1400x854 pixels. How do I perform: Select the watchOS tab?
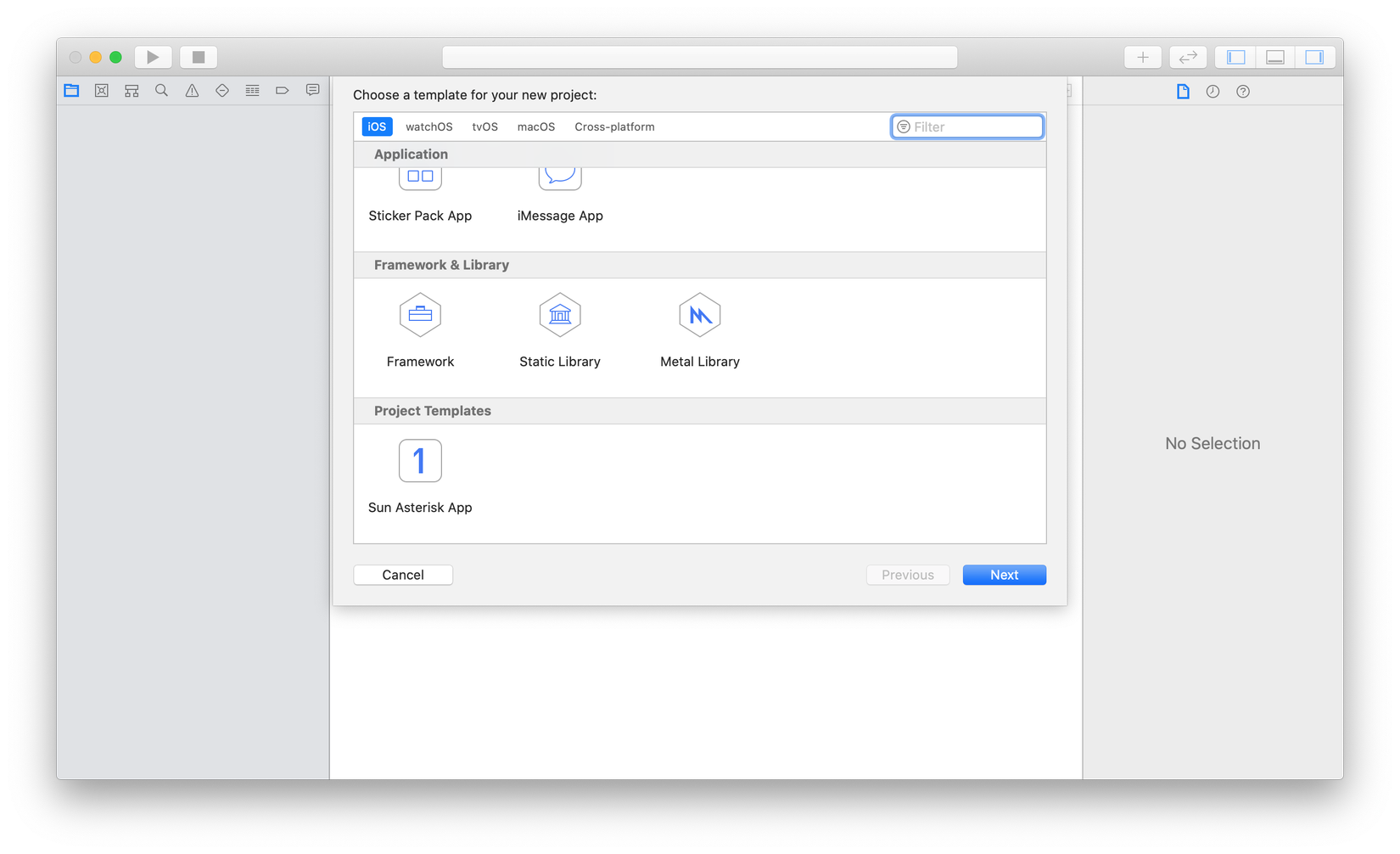pos(428,126)
